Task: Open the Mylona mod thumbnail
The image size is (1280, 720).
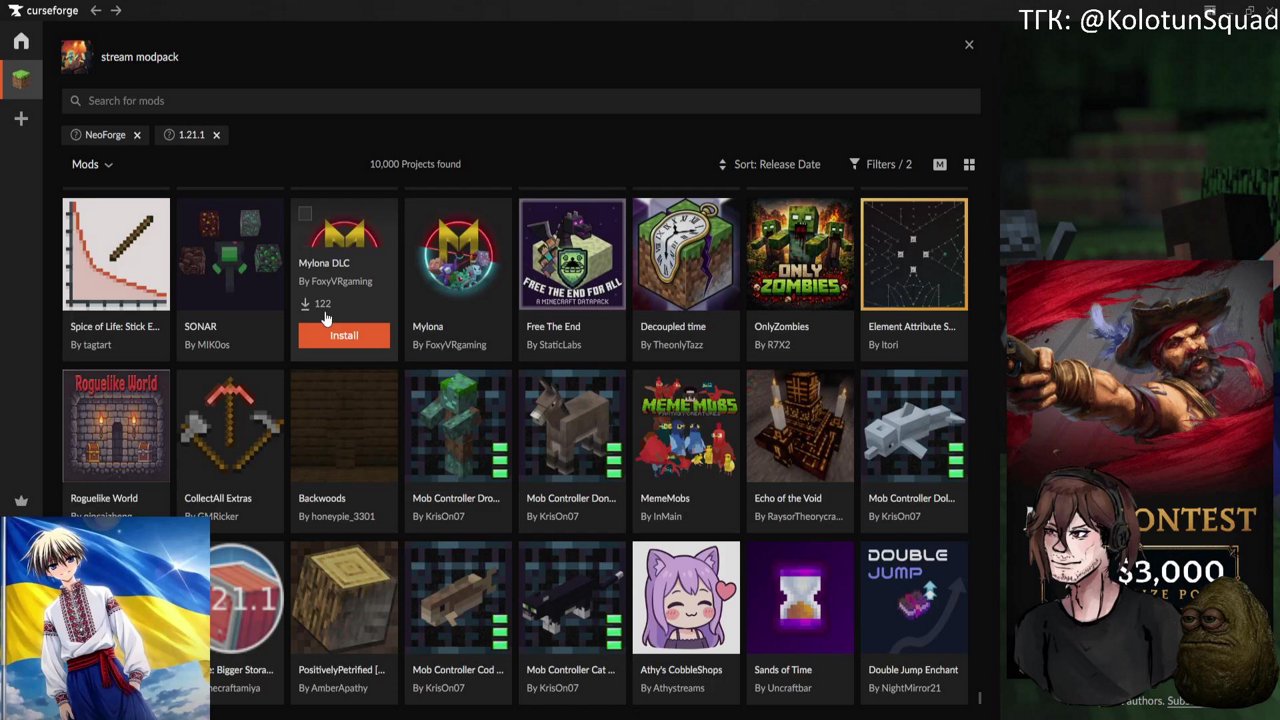Action: (x=458, y=255)
